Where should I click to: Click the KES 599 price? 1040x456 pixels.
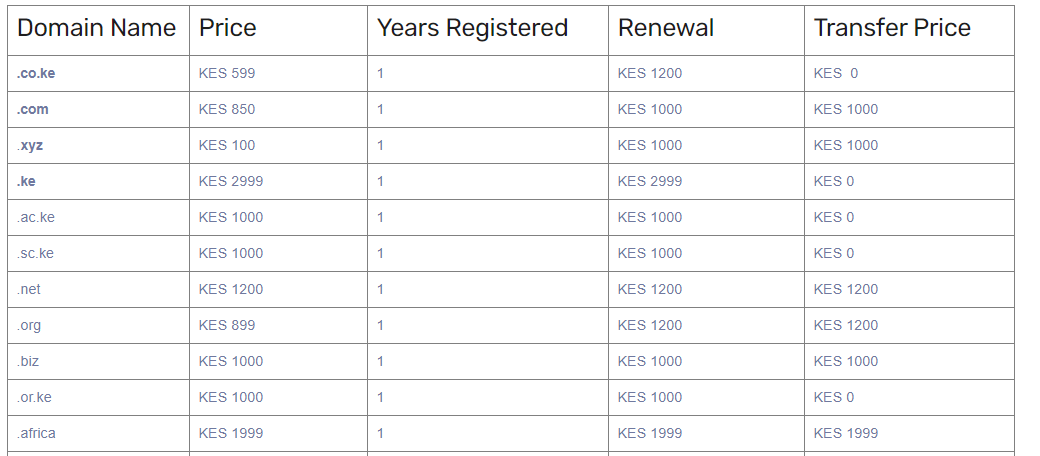click(227, 74)
